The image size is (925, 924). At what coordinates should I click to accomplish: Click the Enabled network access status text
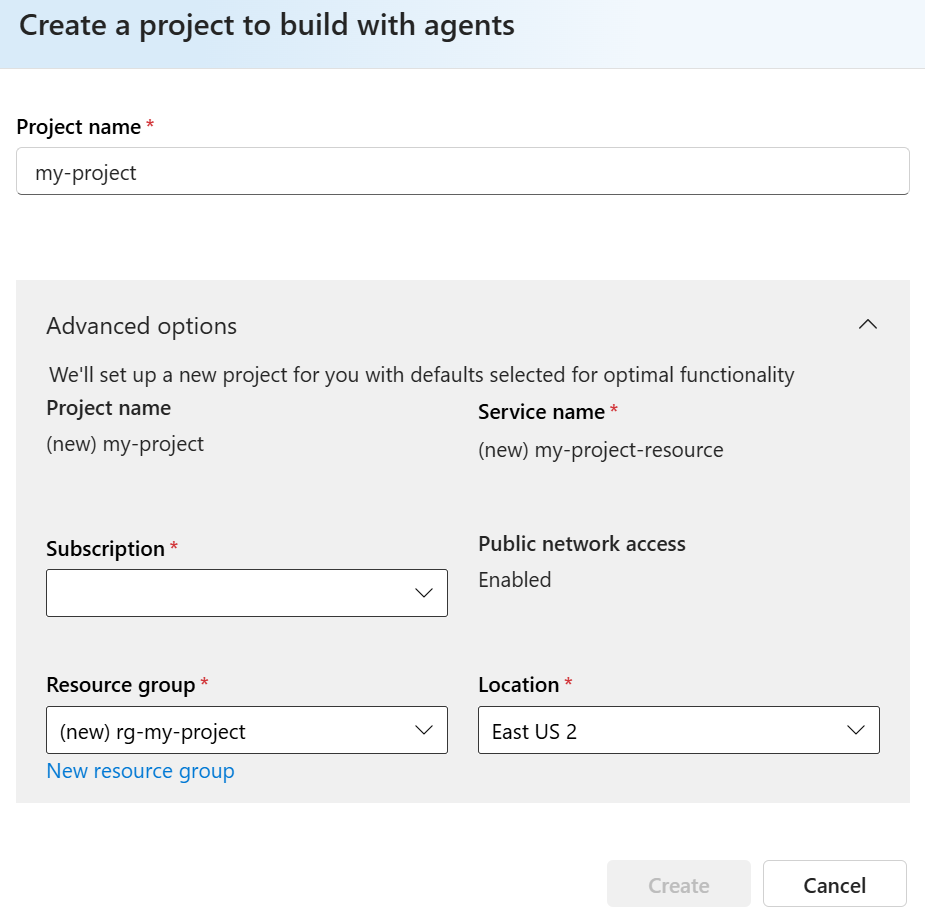(x=514, y=580)
